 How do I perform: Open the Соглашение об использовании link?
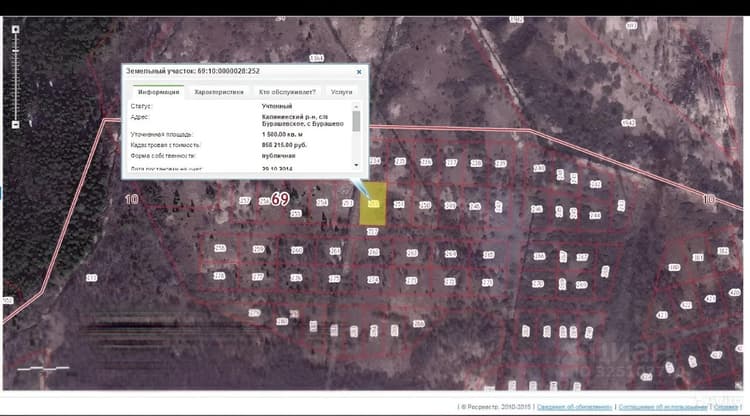(662, 407)
